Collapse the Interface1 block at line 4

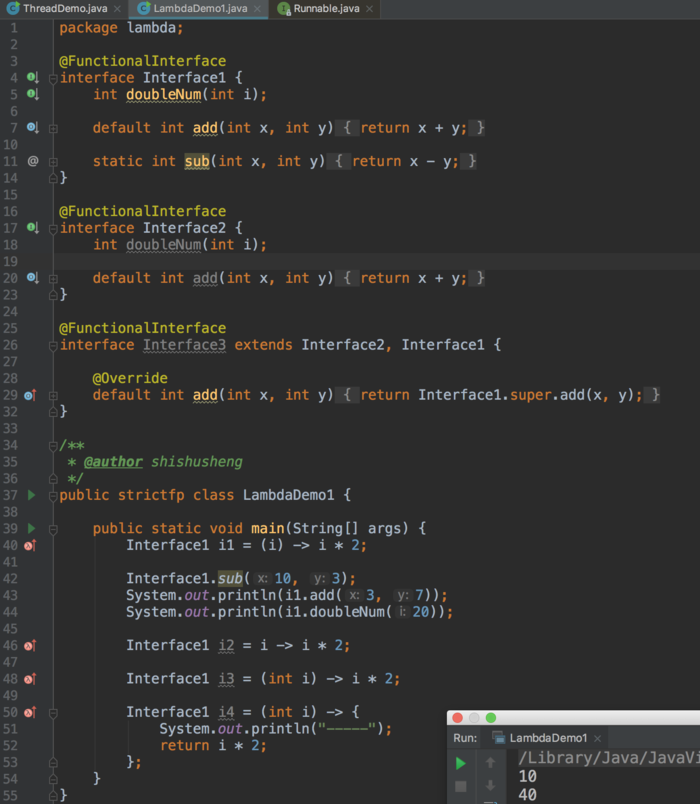click(x=53, y=79)
